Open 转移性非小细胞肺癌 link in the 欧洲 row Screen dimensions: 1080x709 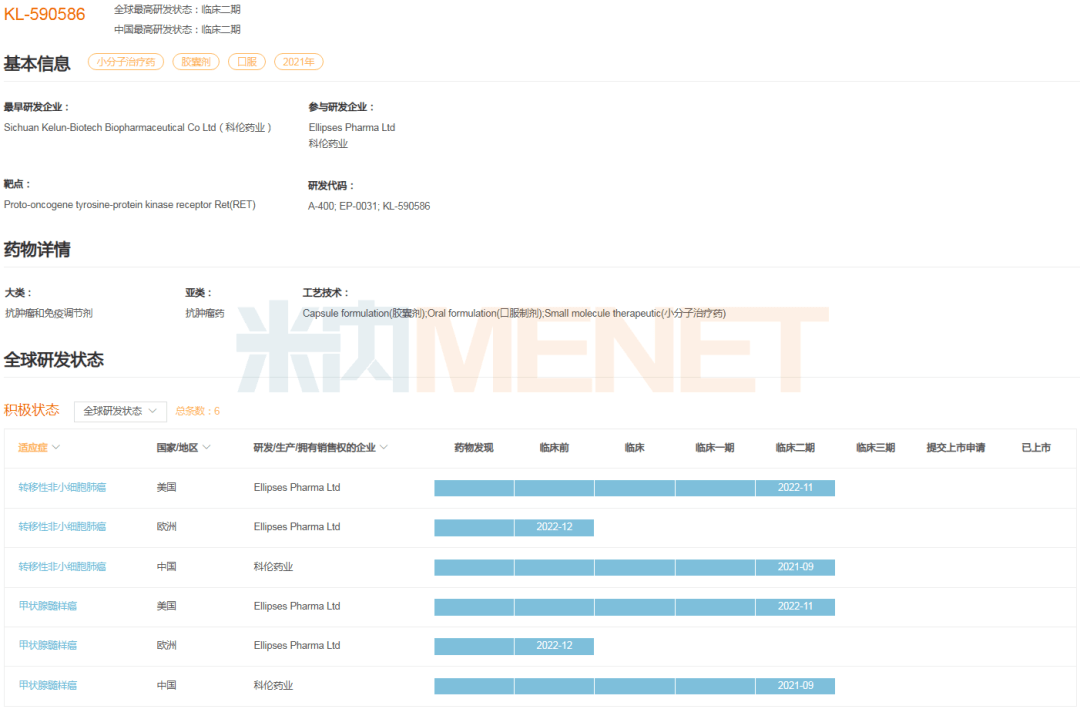[x=62, y=527]
